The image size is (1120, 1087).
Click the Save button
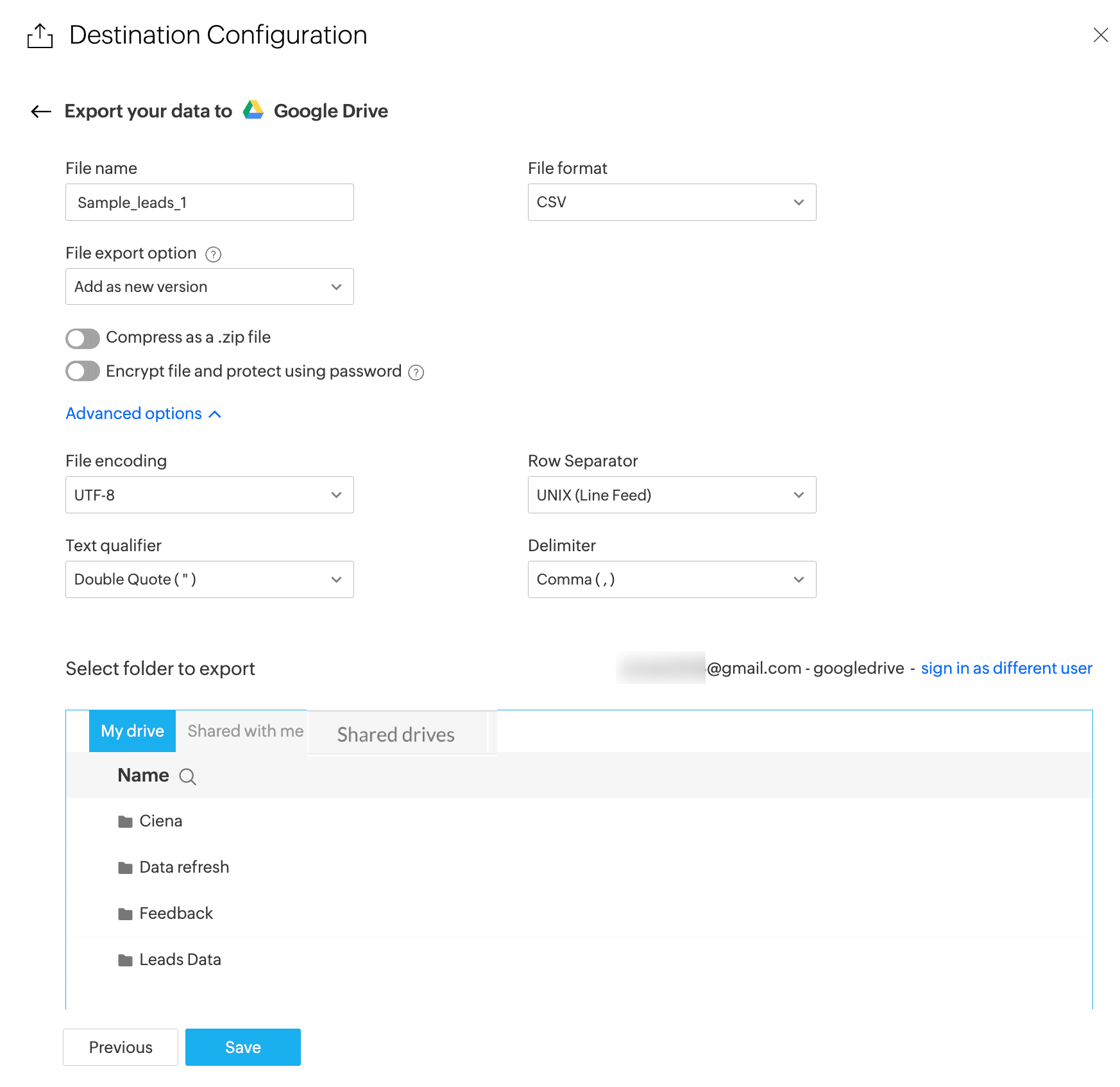tap(242, 1047)
